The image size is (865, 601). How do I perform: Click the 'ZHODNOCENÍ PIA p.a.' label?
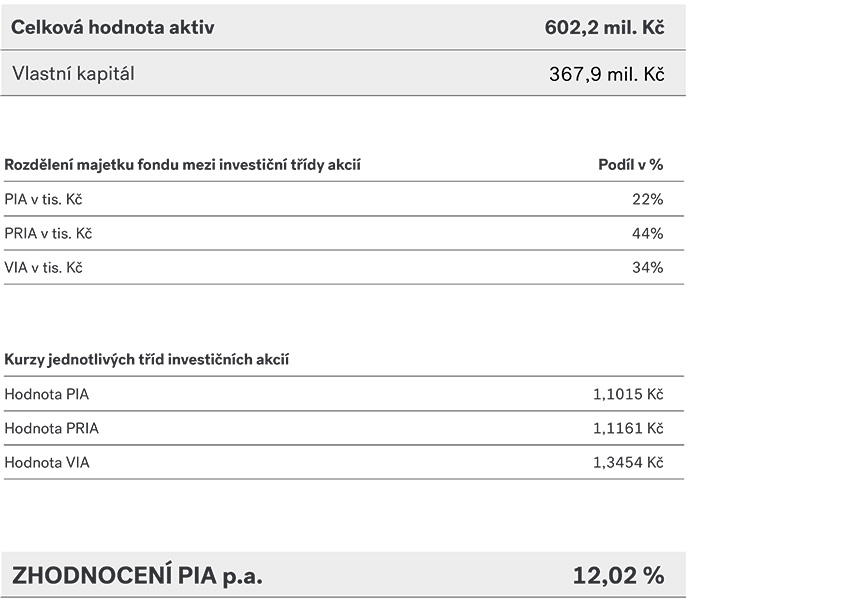coord(137,575)
